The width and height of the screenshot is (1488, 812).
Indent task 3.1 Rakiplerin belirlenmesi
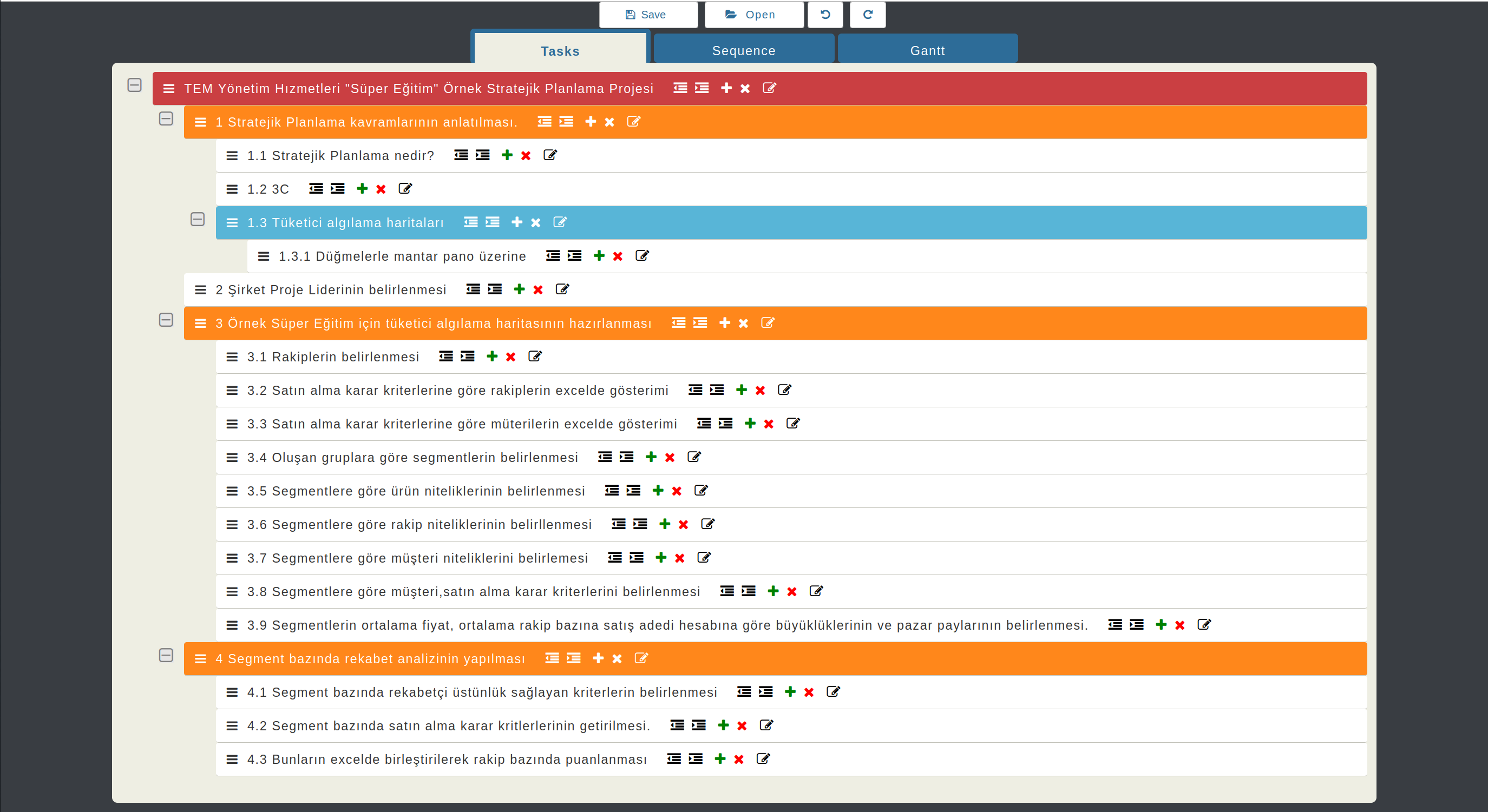click(x=467, y=357)
